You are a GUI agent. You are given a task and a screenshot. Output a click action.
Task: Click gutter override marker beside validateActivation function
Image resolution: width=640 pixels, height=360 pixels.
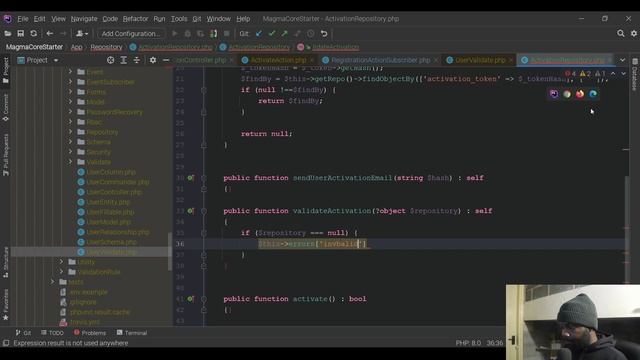(191, 211)
